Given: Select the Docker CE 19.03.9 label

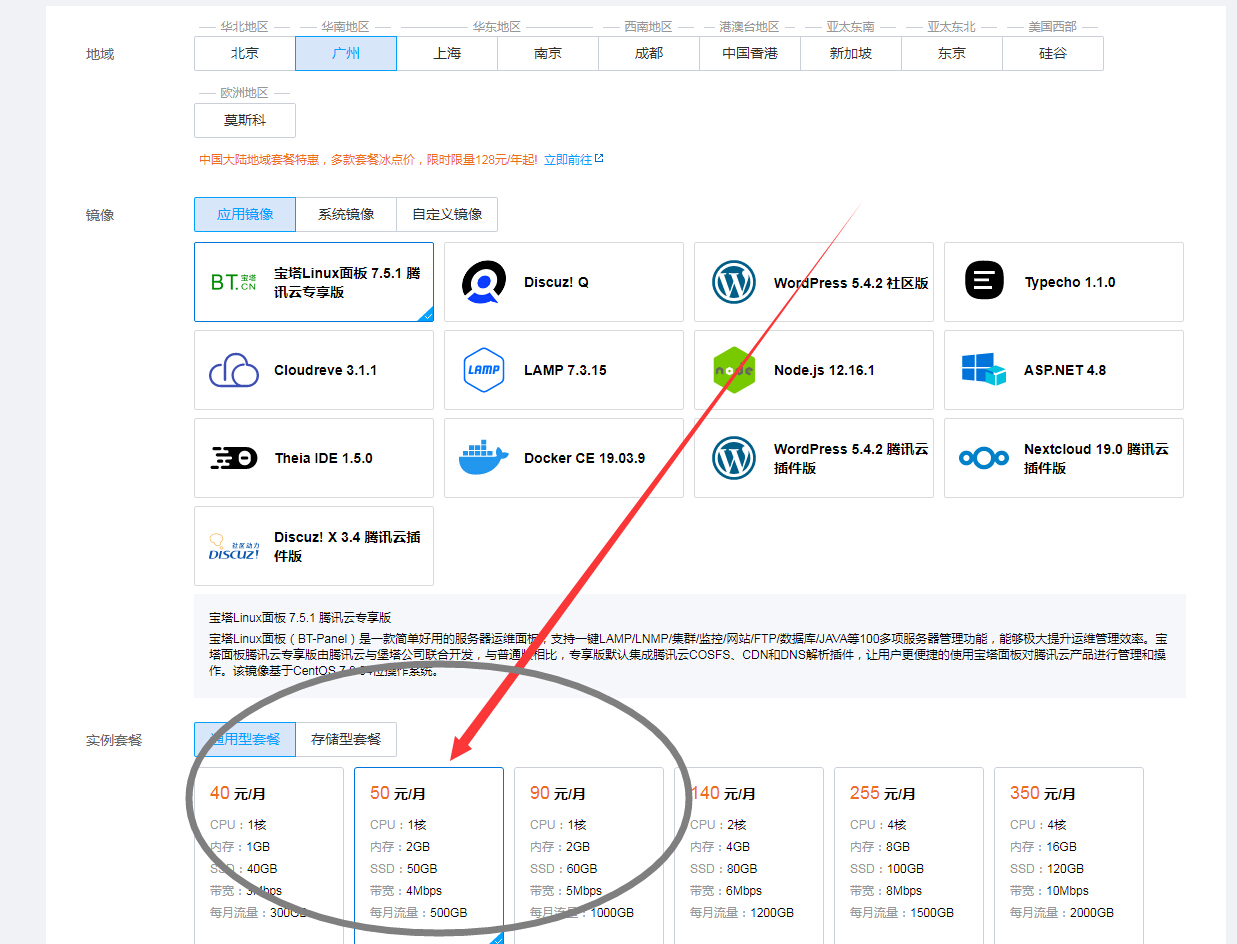Looking at the screenshot, I should (x=584, y=459).
